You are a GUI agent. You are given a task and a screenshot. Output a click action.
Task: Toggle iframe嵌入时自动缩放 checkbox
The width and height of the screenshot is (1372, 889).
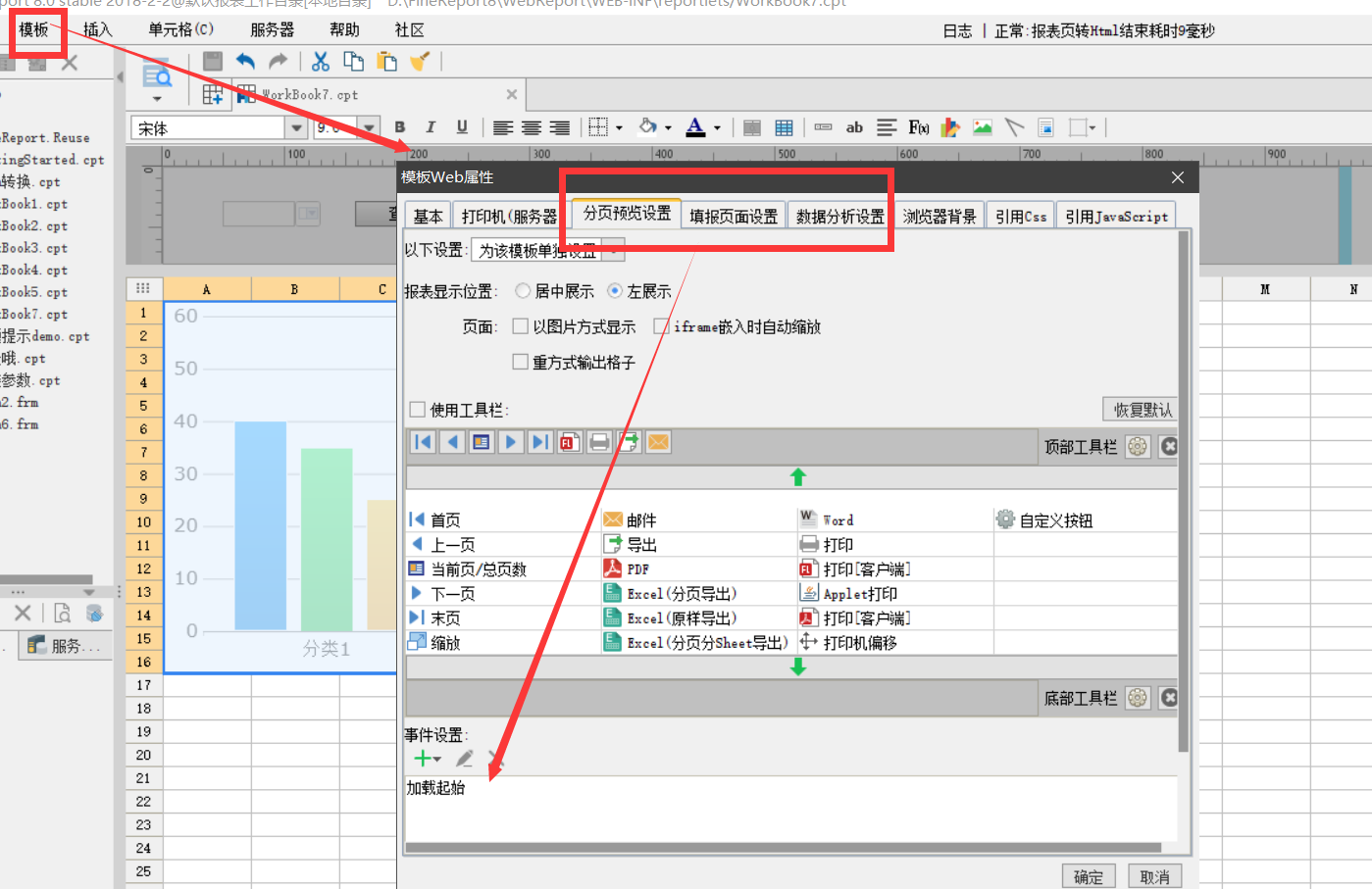(x=662, y=326)
